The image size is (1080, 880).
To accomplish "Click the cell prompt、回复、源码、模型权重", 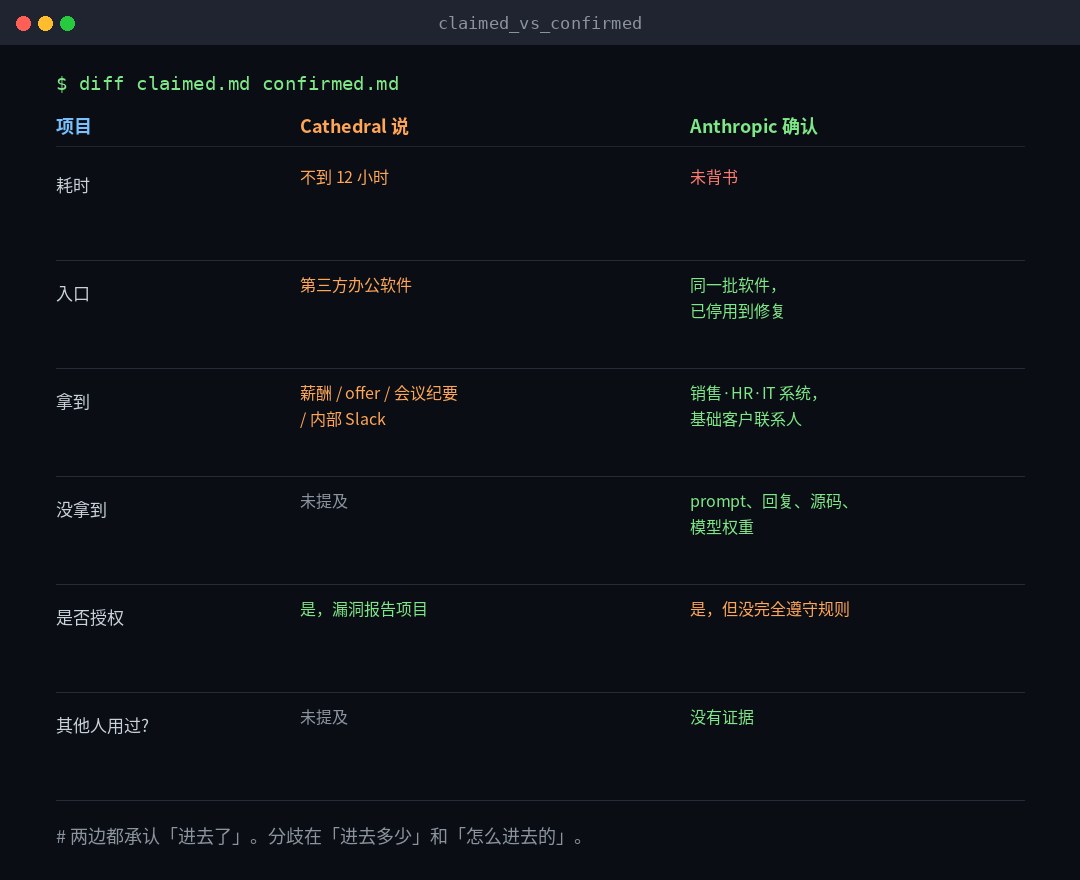I will pos(771,514).
